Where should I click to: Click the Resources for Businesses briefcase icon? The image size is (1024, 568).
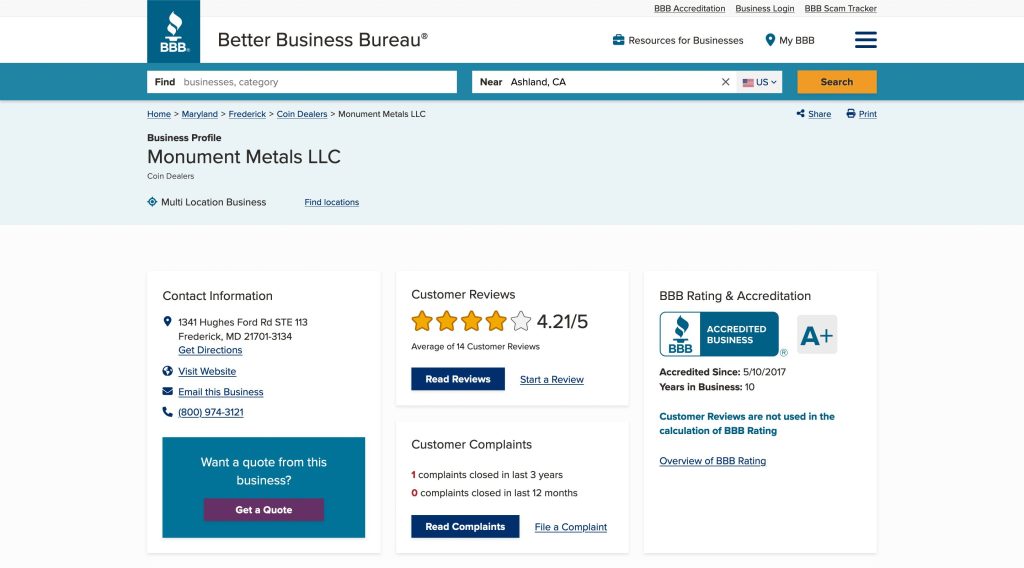(x=619, y=40)
